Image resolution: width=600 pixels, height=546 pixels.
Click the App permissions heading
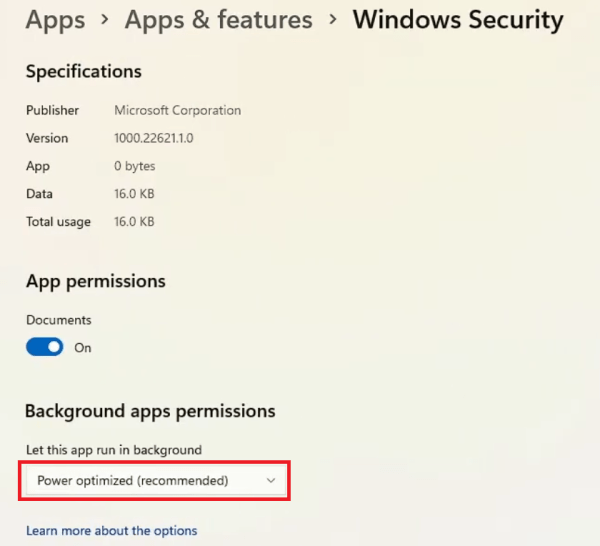[x=96, y=282]
